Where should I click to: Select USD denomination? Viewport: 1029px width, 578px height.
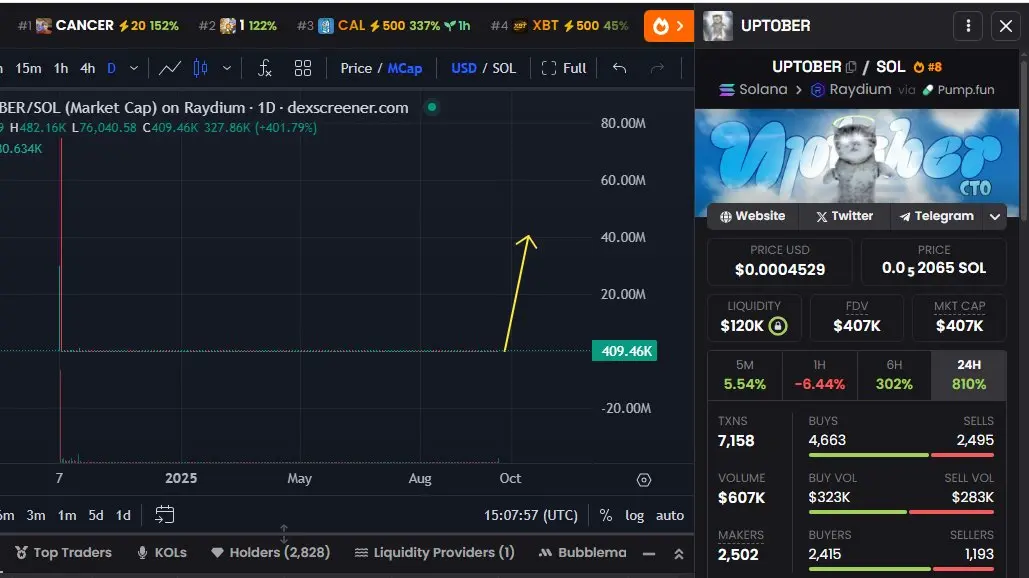464,68
